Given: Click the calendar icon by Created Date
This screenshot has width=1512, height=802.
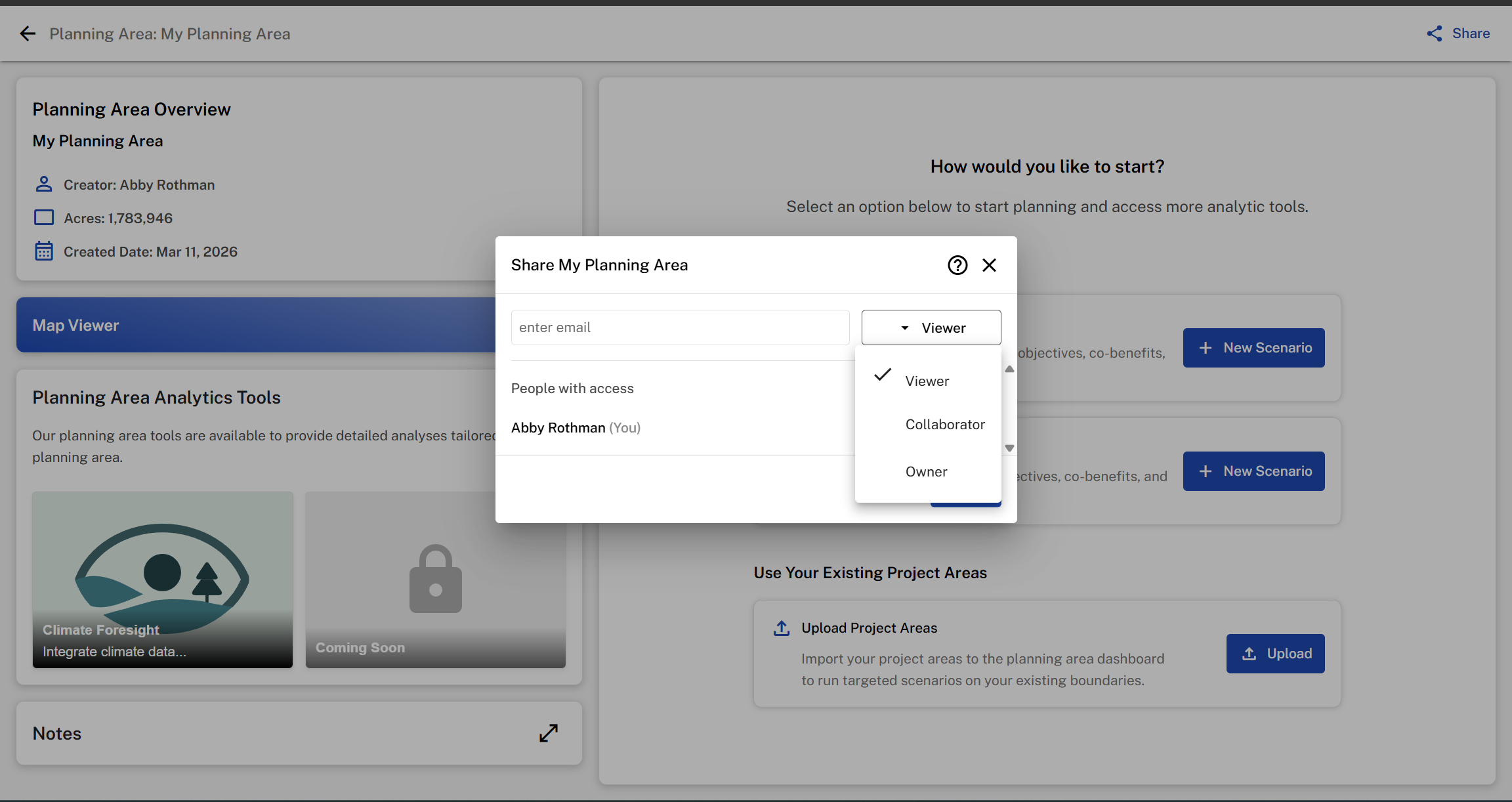Looking at the screenshot, I should click(44, 251).
